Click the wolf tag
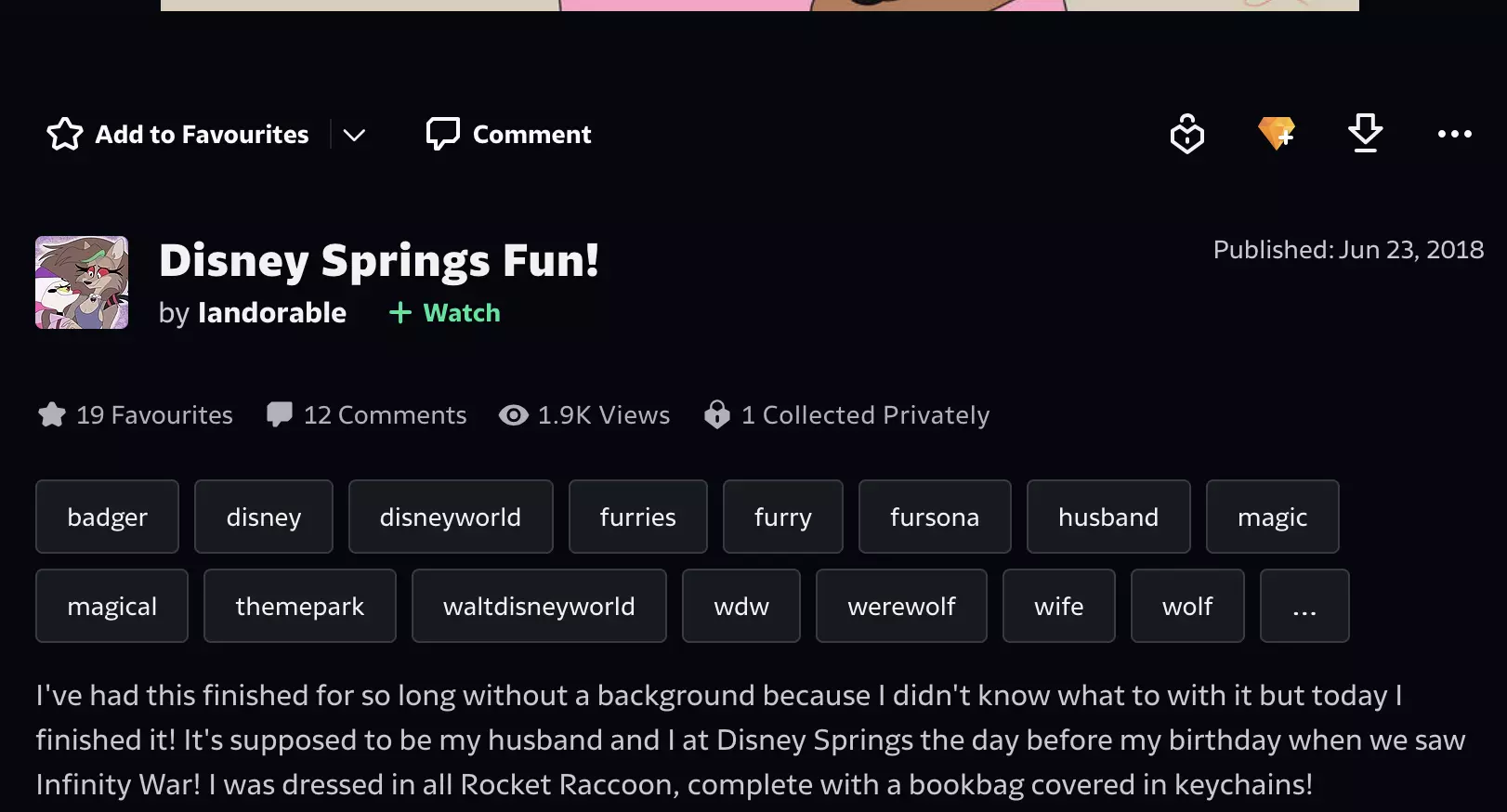1507x812 pixels. [1187, 606]
